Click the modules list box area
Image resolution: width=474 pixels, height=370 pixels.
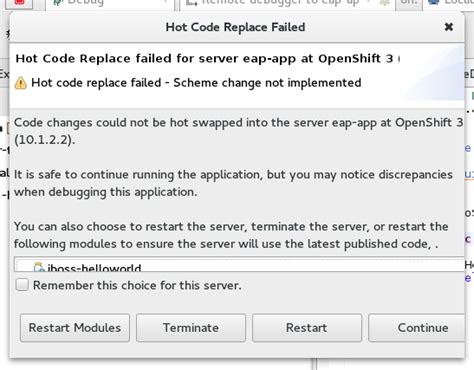click(239, 264)
